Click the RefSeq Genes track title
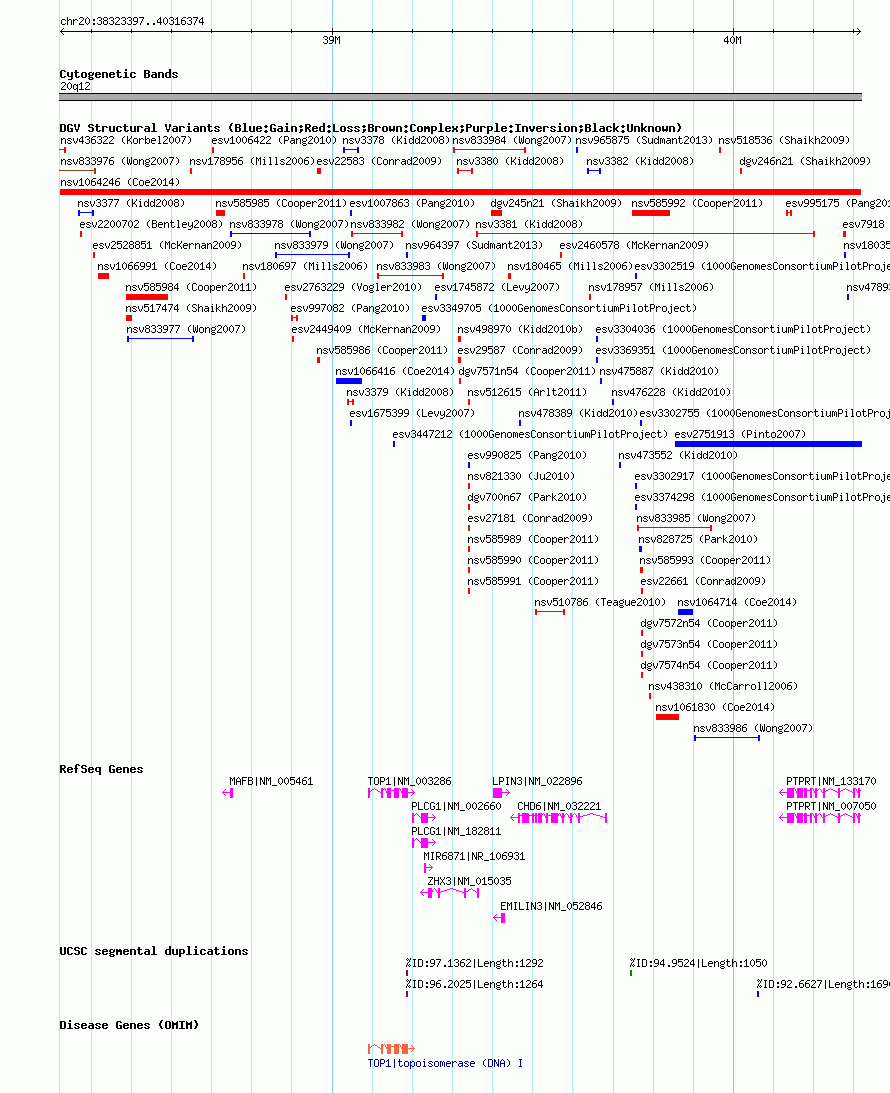 click(101, 769)
